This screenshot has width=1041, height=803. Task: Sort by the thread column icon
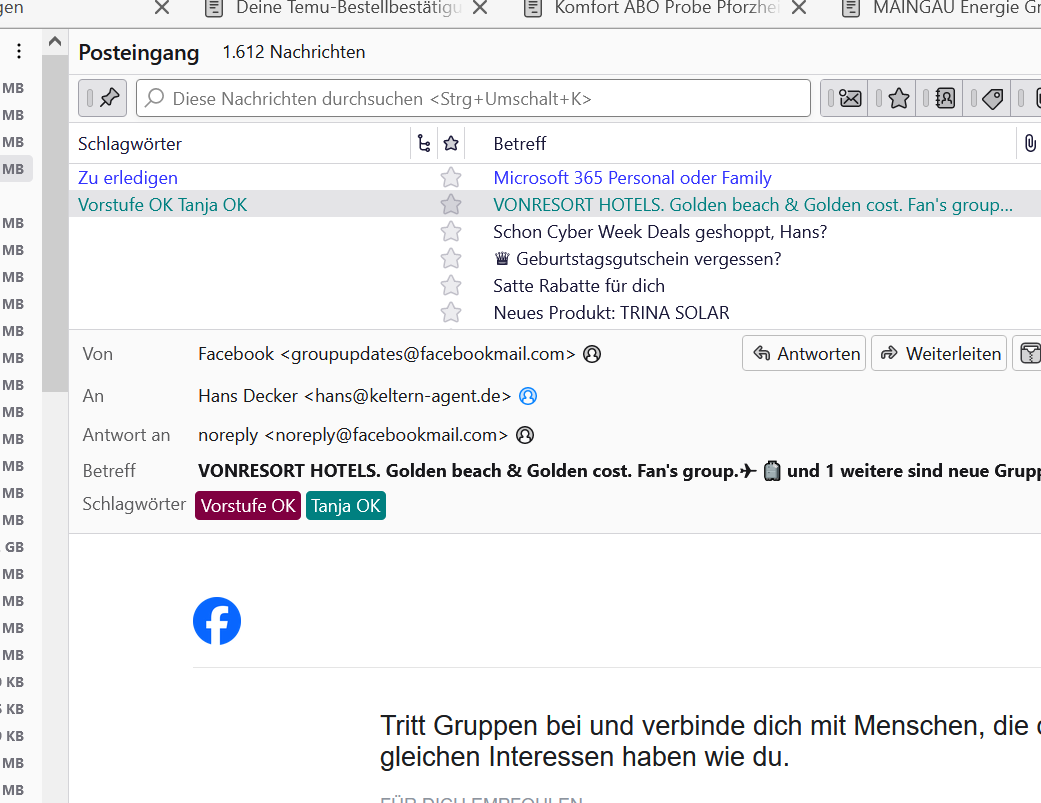[x=424, y=144]
